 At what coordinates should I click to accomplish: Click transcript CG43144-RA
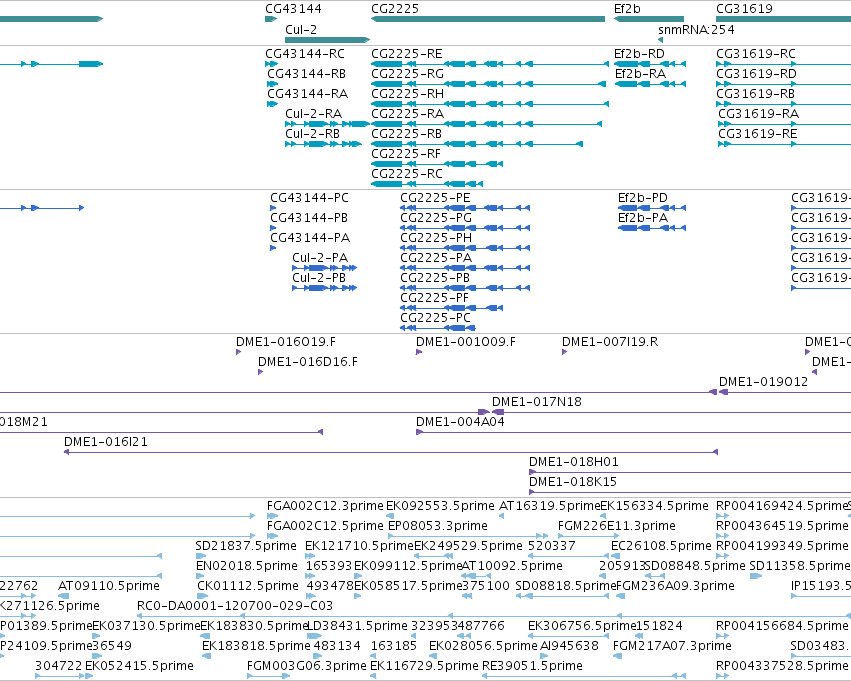tap(307, 94)
